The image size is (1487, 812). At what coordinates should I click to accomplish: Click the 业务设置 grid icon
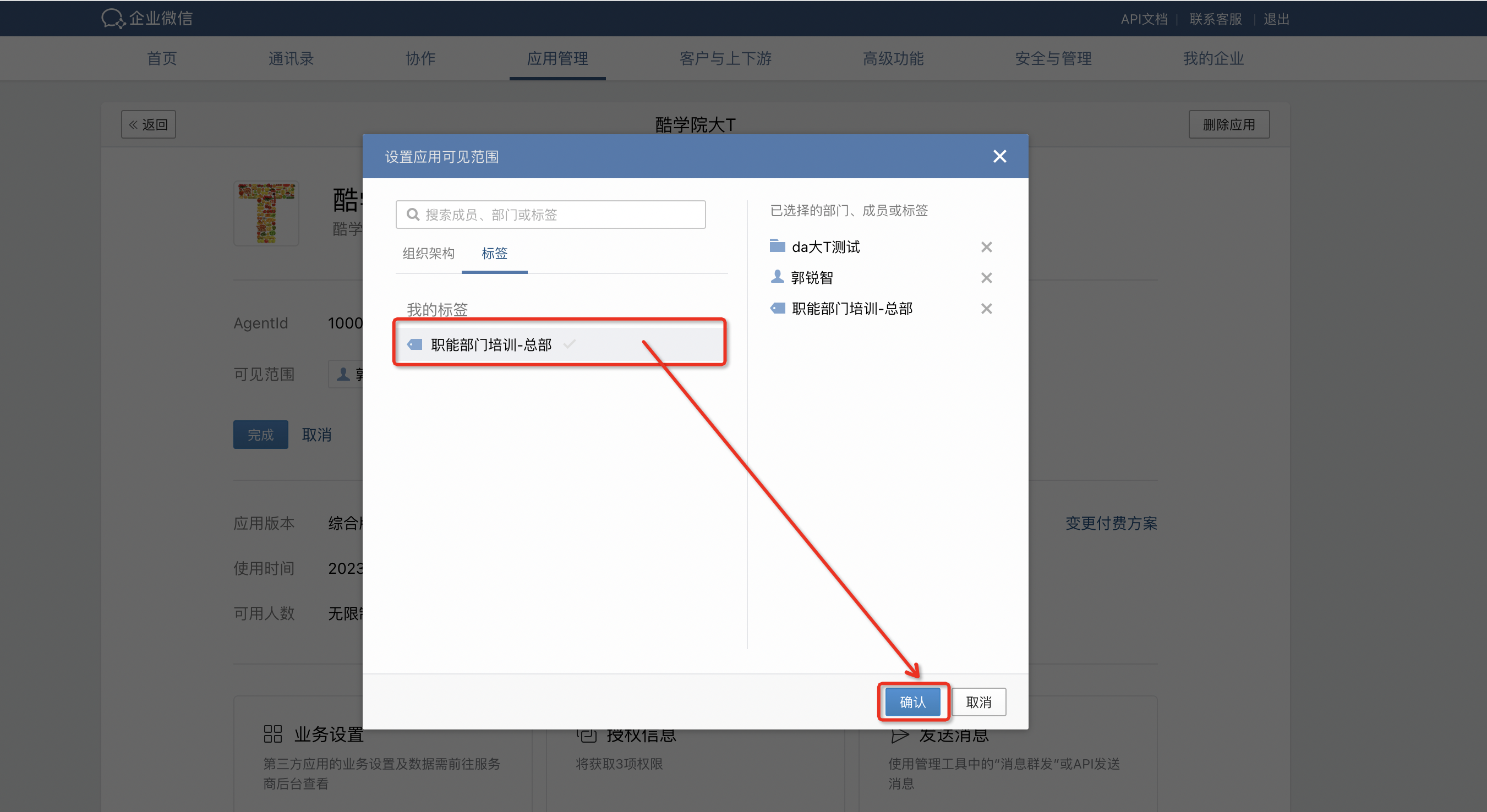tap(272, 734)
